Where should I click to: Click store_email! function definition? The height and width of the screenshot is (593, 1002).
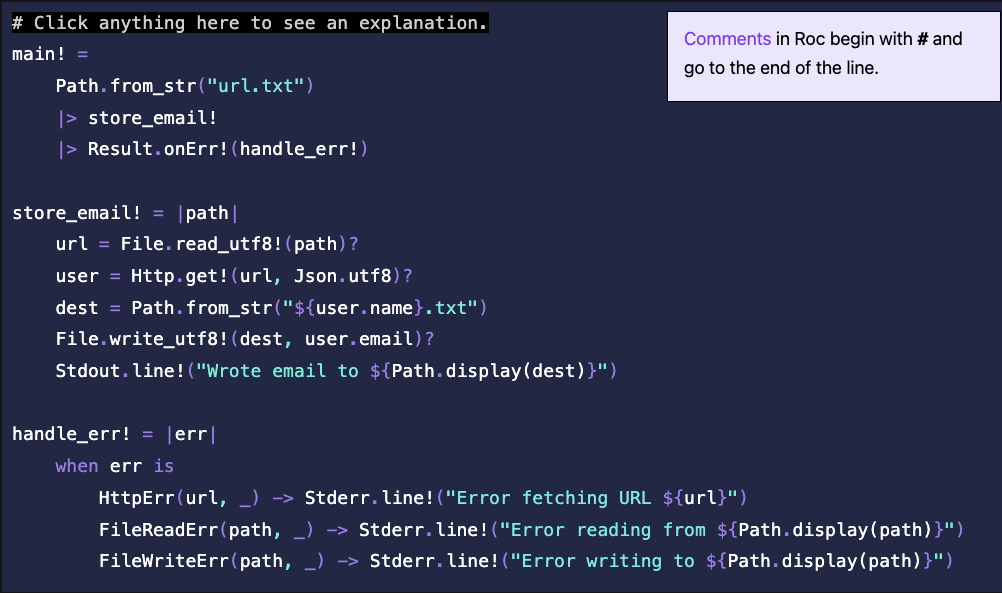pyautogui.click(x=77, y=213)
